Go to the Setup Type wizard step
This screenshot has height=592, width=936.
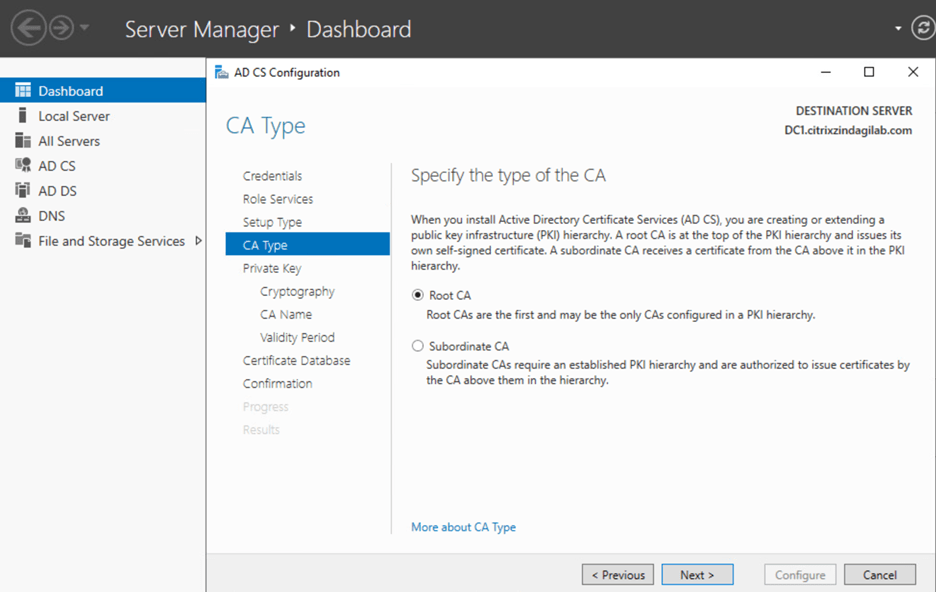pos(272,222)
